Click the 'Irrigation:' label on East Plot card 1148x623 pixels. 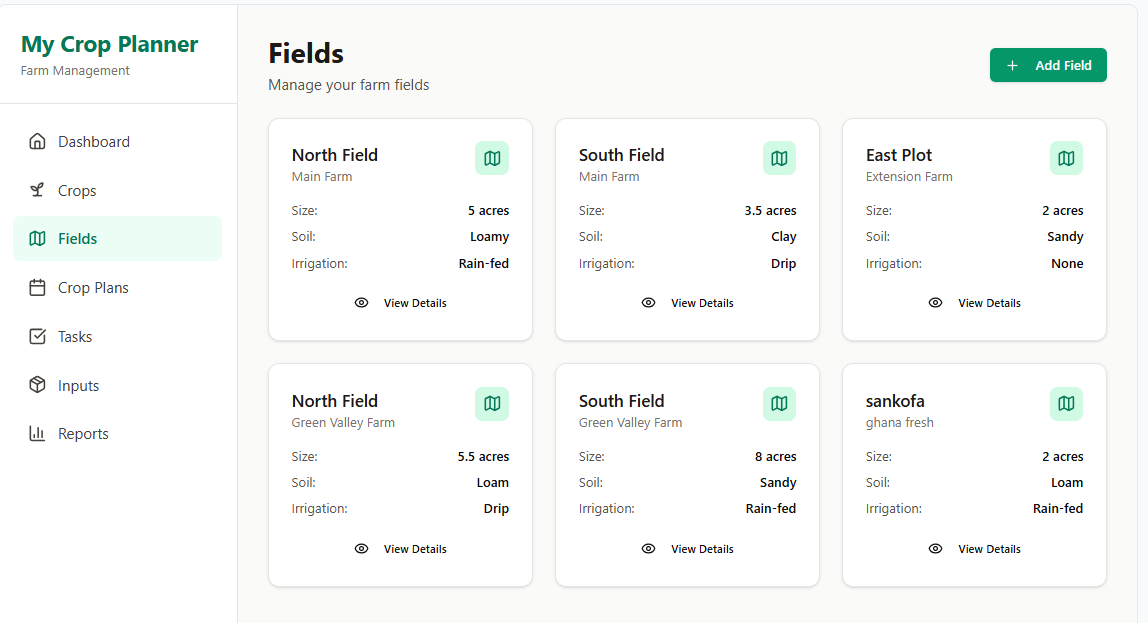coord(893,264)
